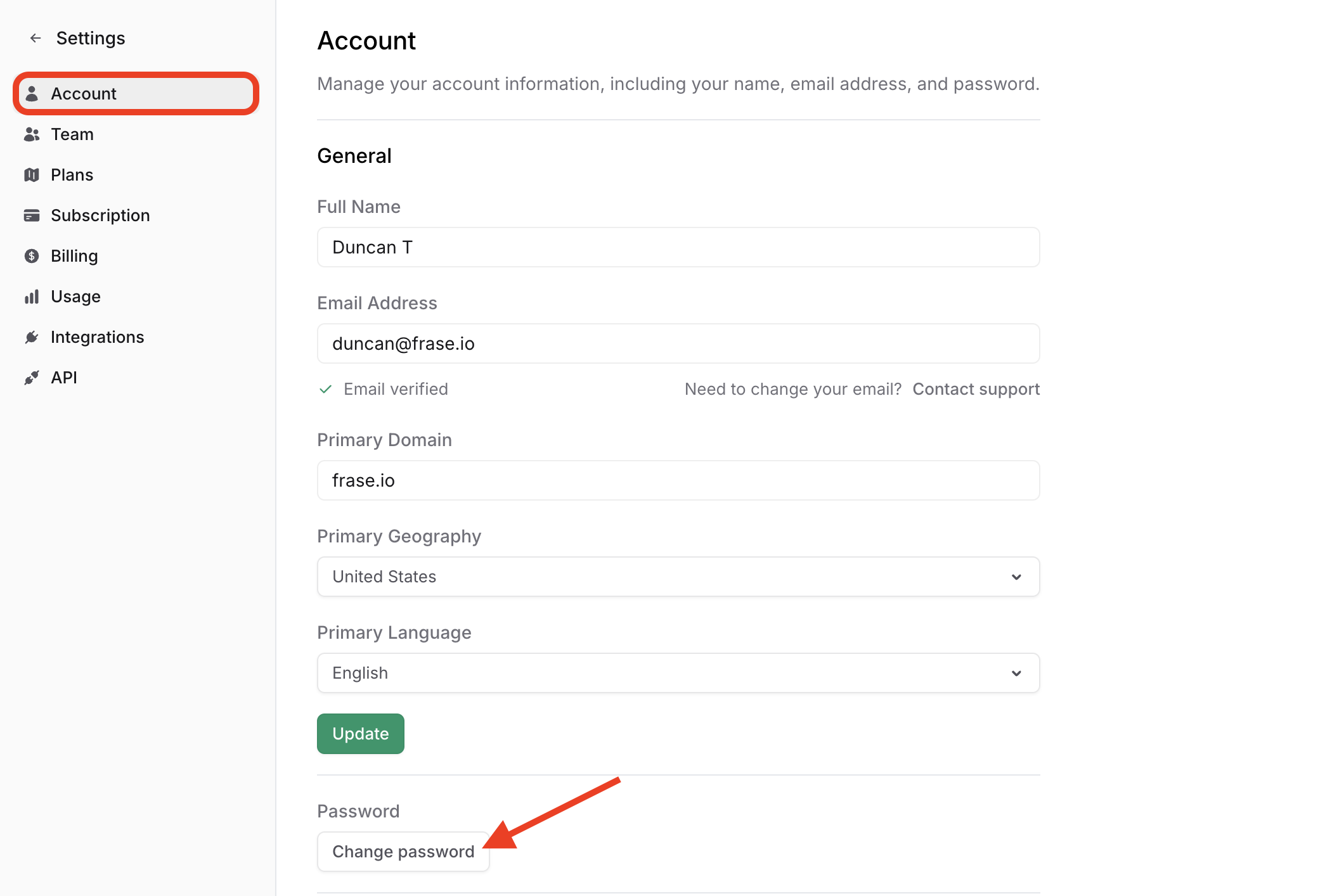
Task: Click the Plans map icon
Action: [32, 175]
